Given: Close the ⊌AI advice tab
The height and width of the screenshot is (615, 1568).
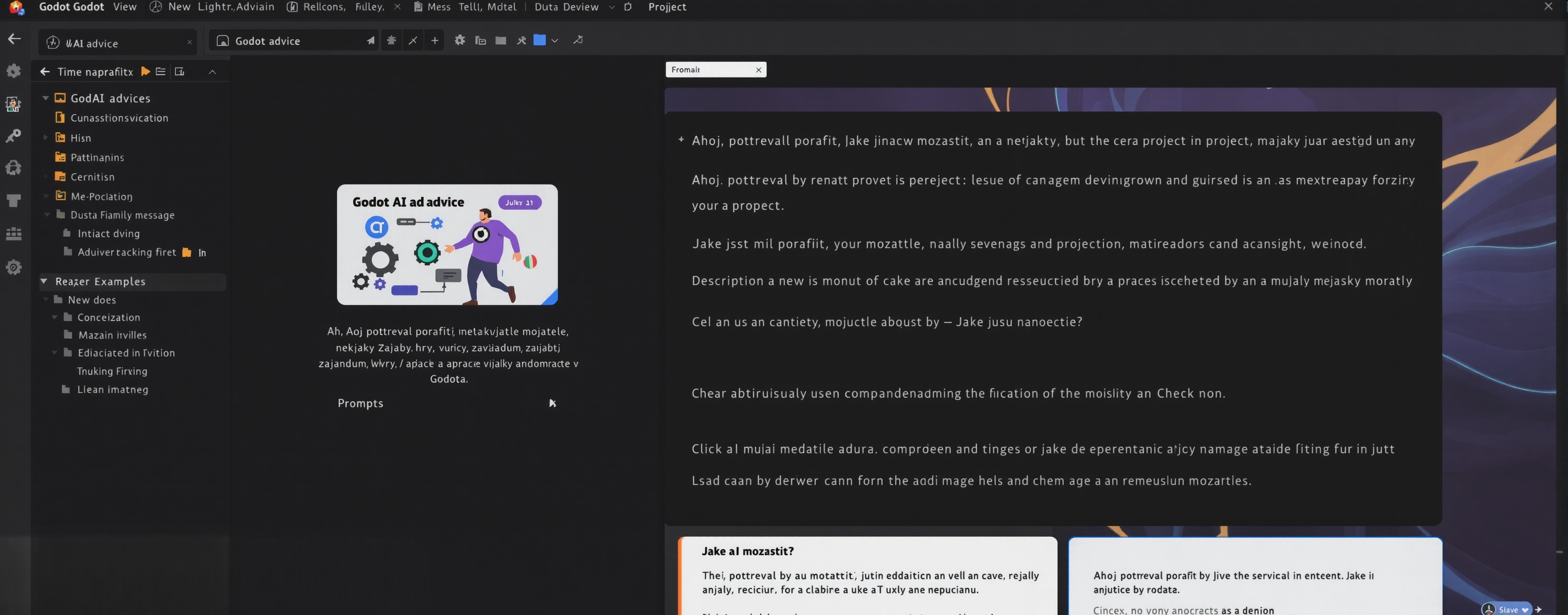Looking at the screenshot, I should [189, 43].
